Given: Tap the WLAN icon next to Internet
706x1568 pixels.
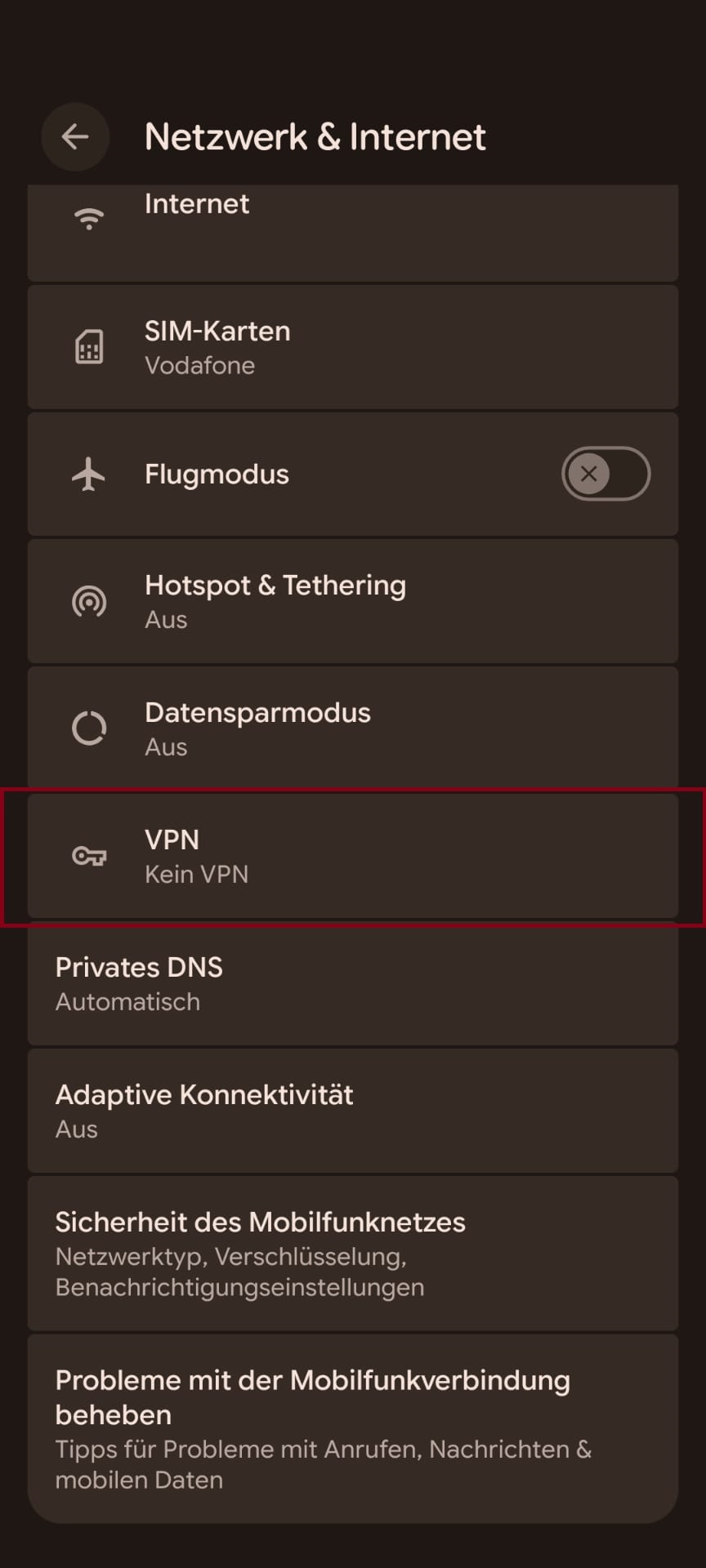Looking at the screenshot, I should pyautogui.click(x=88, y=217).
